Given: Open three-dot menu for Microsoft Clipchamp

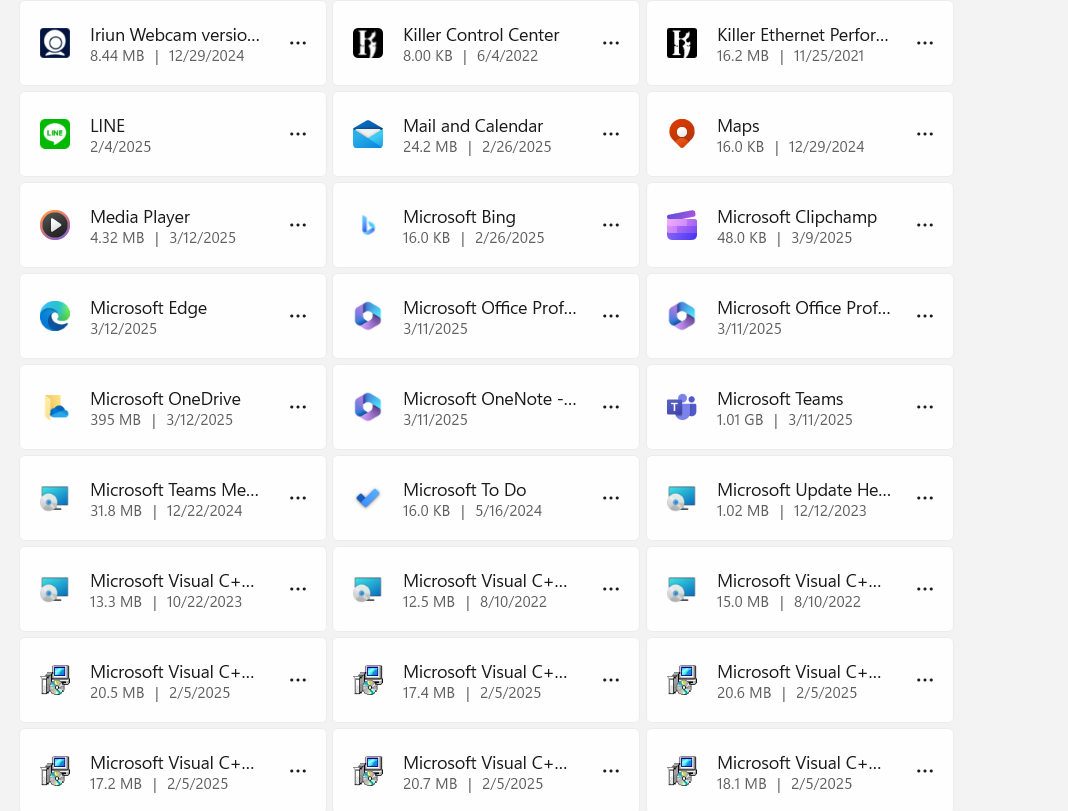Looking at the screenshot, I should pos(925,225).
